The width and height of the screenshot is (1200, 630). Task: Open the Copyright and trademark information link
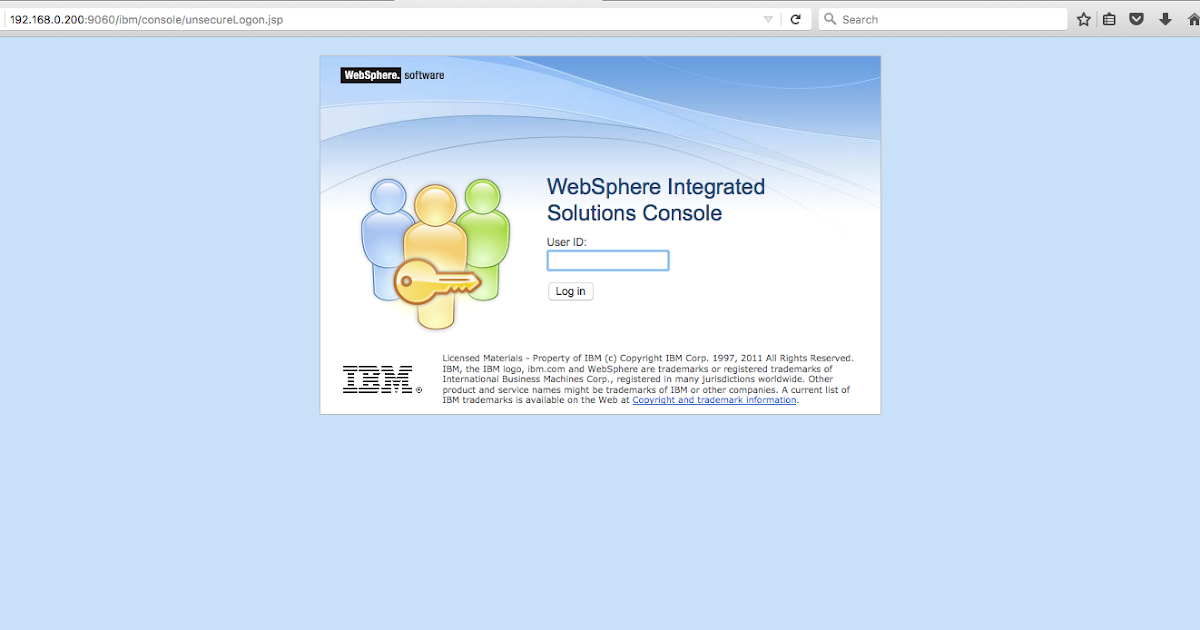714,399
